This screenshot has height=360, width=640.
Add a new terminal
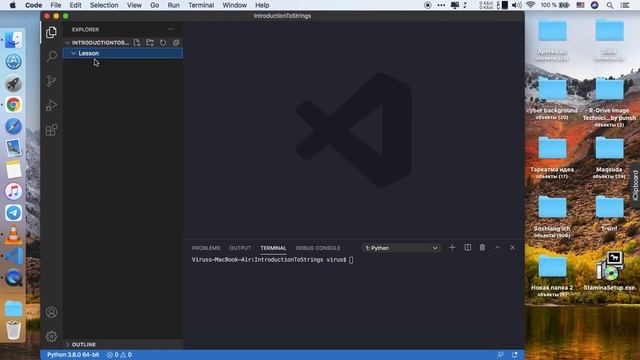point(452,248)
